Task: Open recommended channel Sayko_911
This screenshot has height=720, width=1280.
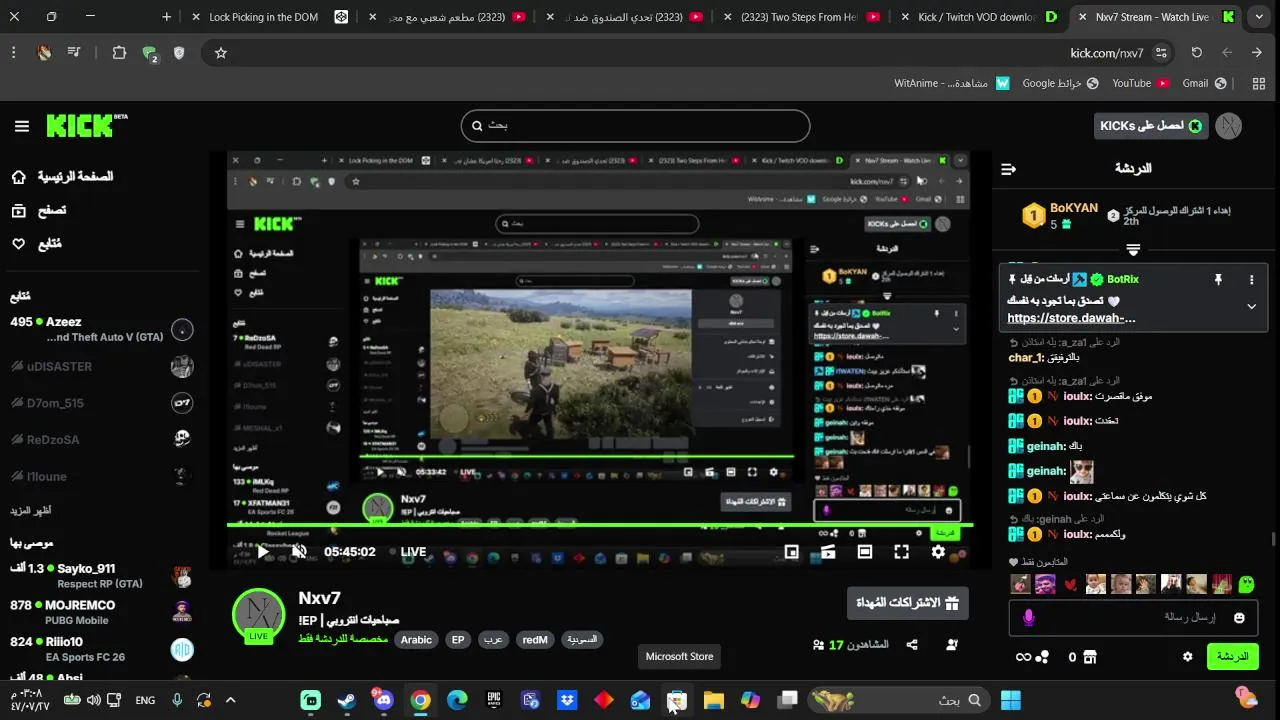Action: 100,576
